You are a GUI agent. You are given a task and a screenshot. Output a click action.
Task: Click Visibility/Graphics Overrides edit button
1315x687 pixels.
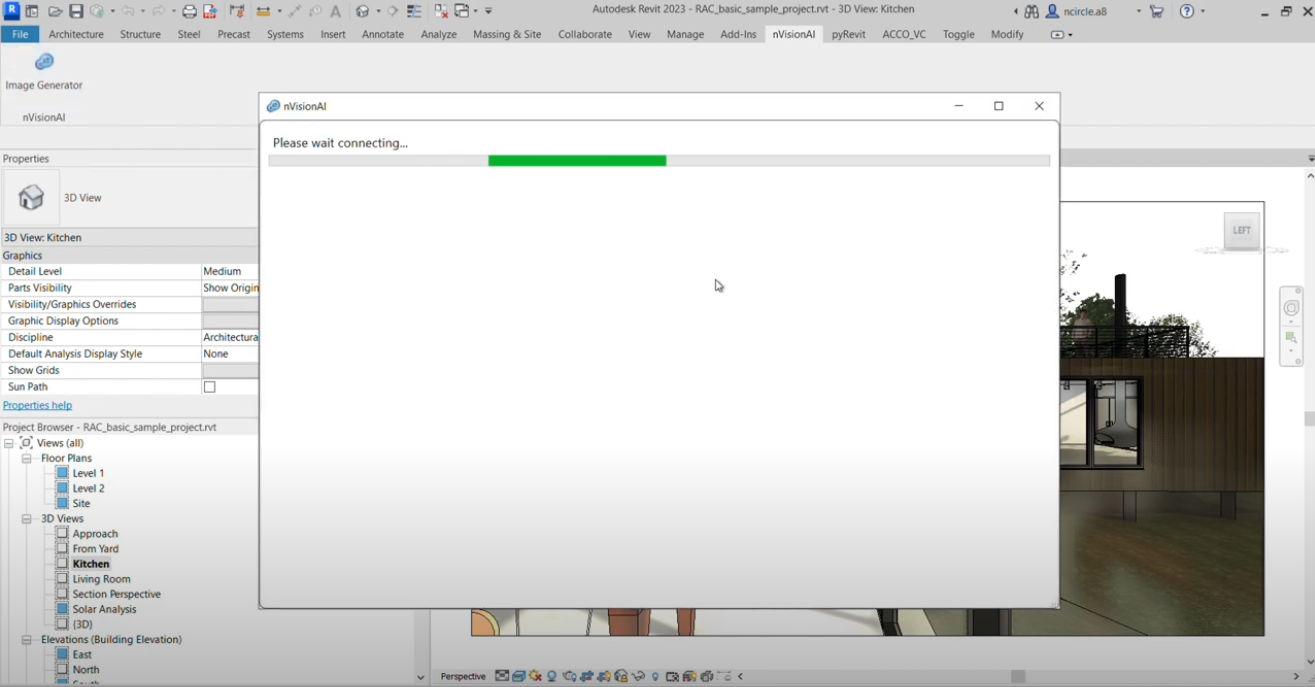coord(230,304)
